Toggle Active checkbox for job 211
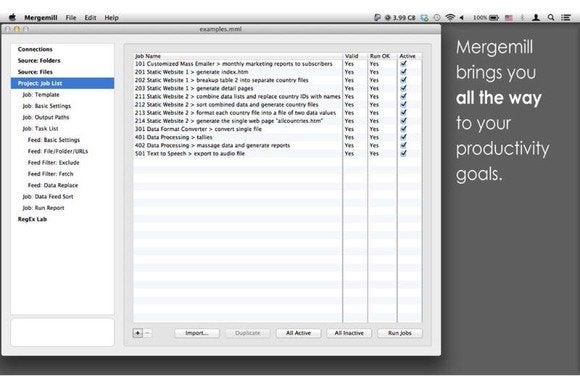Screen dimensions: 580x388 tap(404, 96)
